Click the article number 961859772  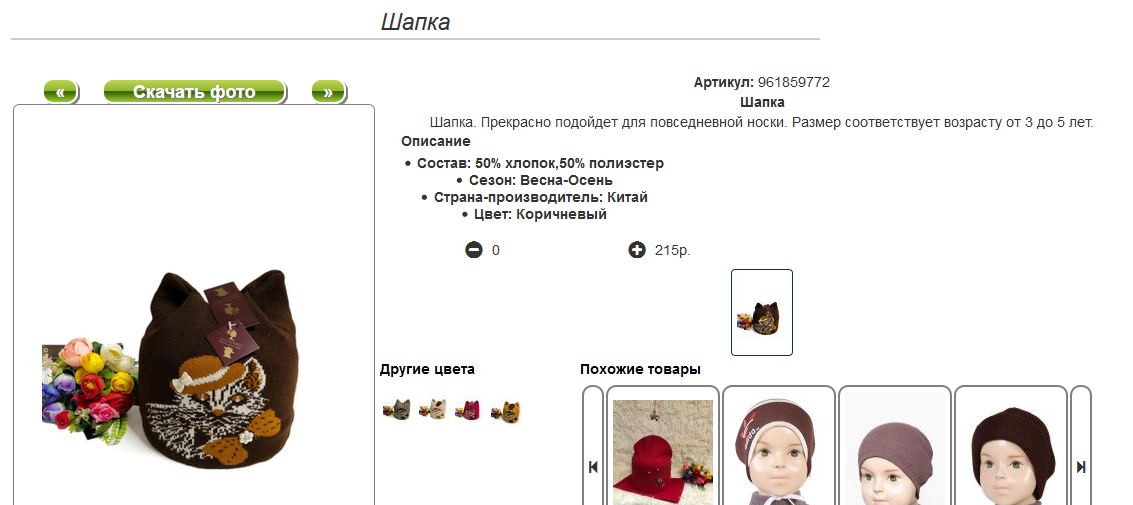[793, 82]
